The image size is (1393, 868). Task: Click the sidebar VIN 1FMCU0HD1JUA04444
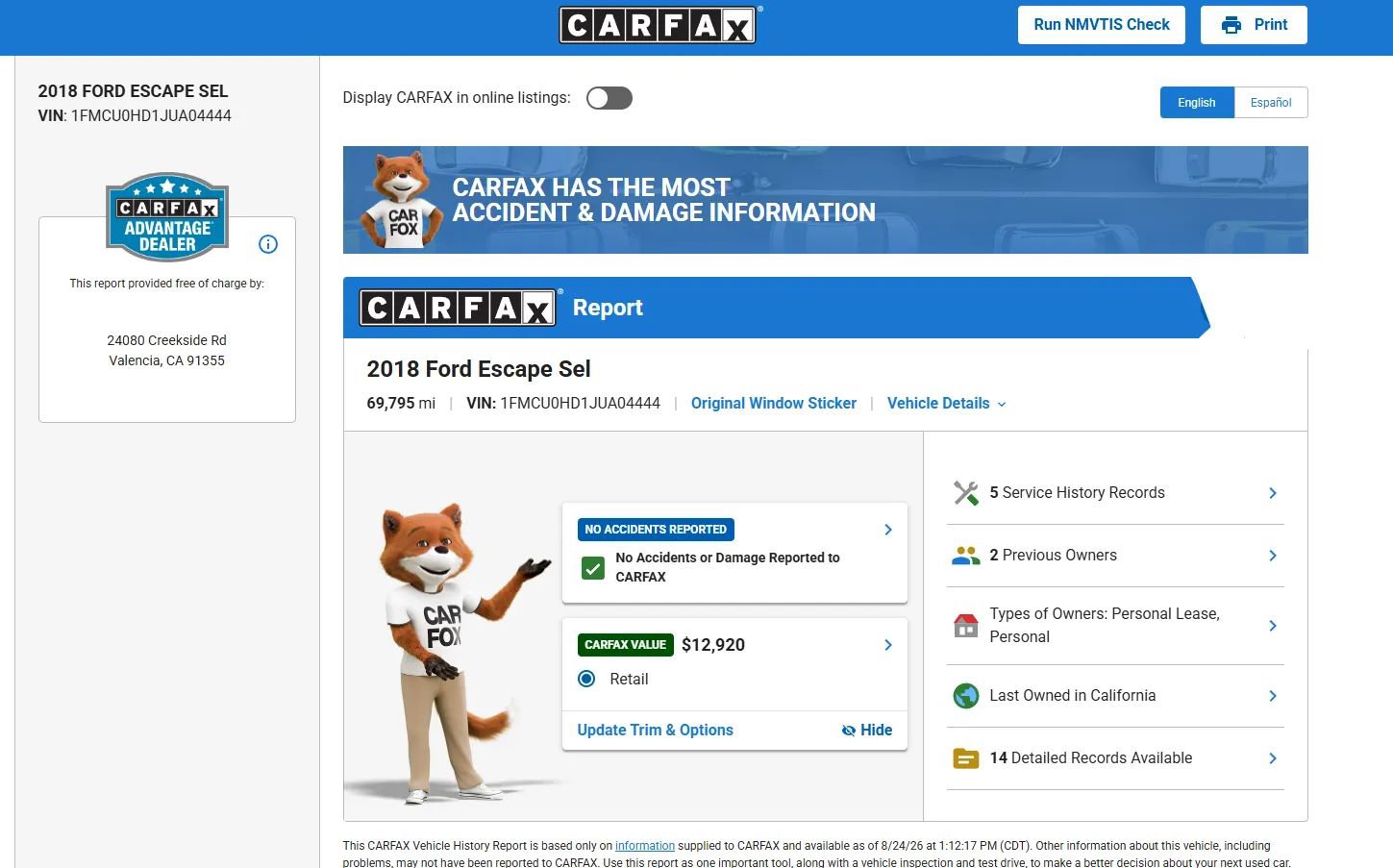135,115
